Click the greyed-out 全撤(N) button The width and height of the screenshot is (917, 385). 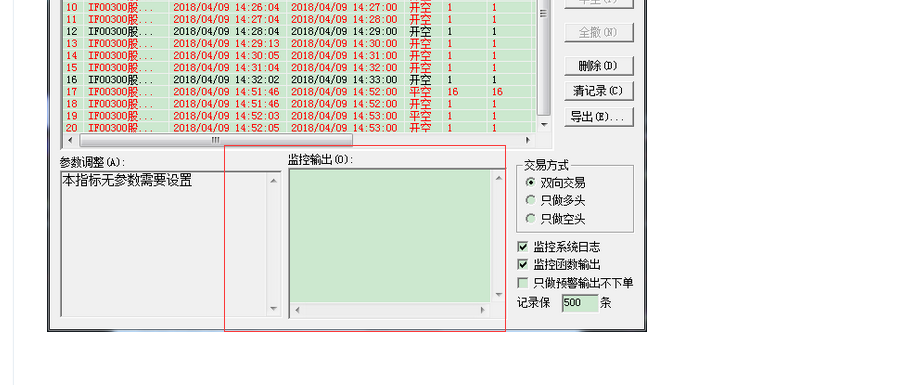[599, 32]
